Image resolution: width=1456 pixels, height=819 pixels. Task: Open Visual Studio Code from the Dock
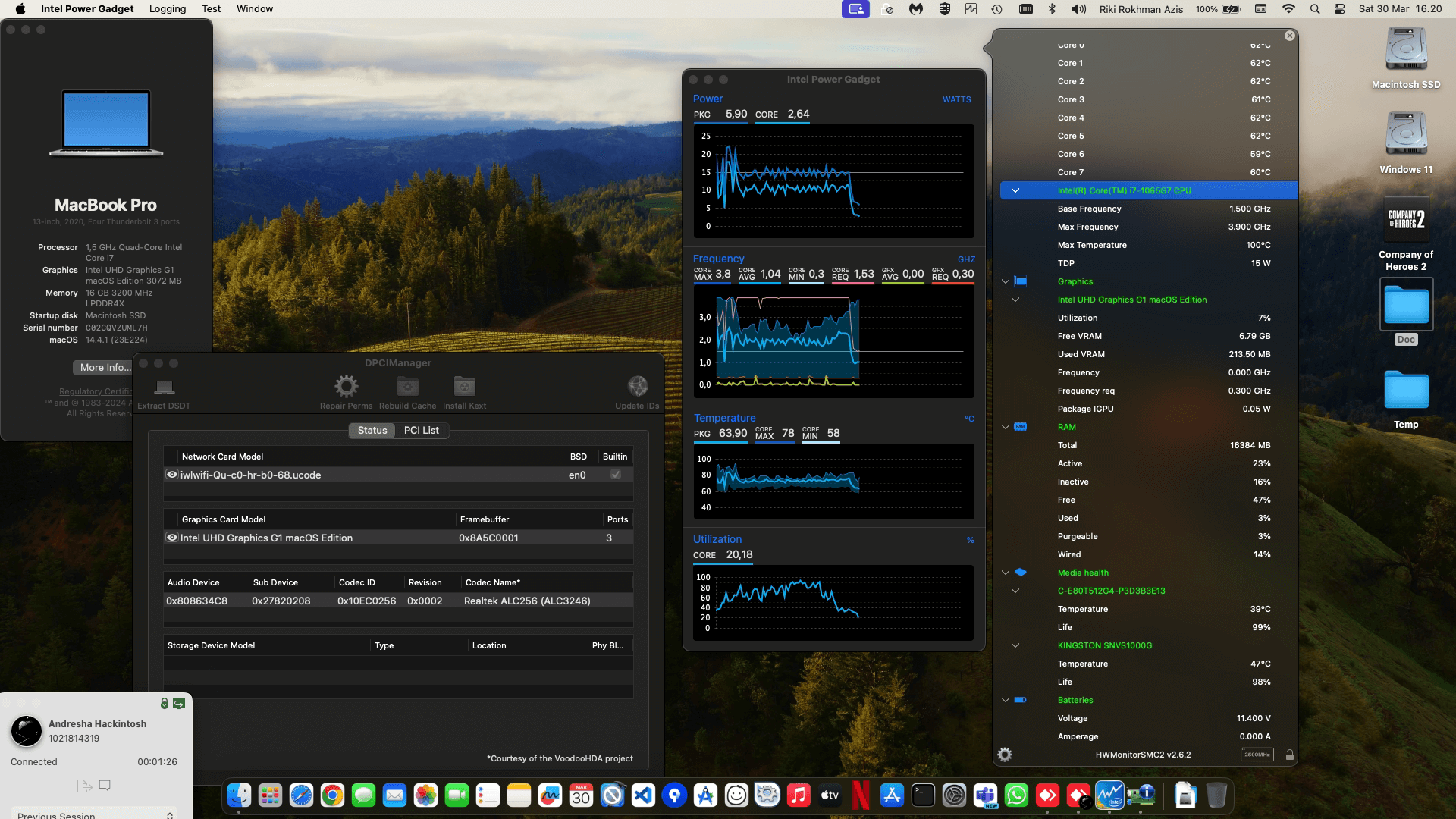(643, 795)
